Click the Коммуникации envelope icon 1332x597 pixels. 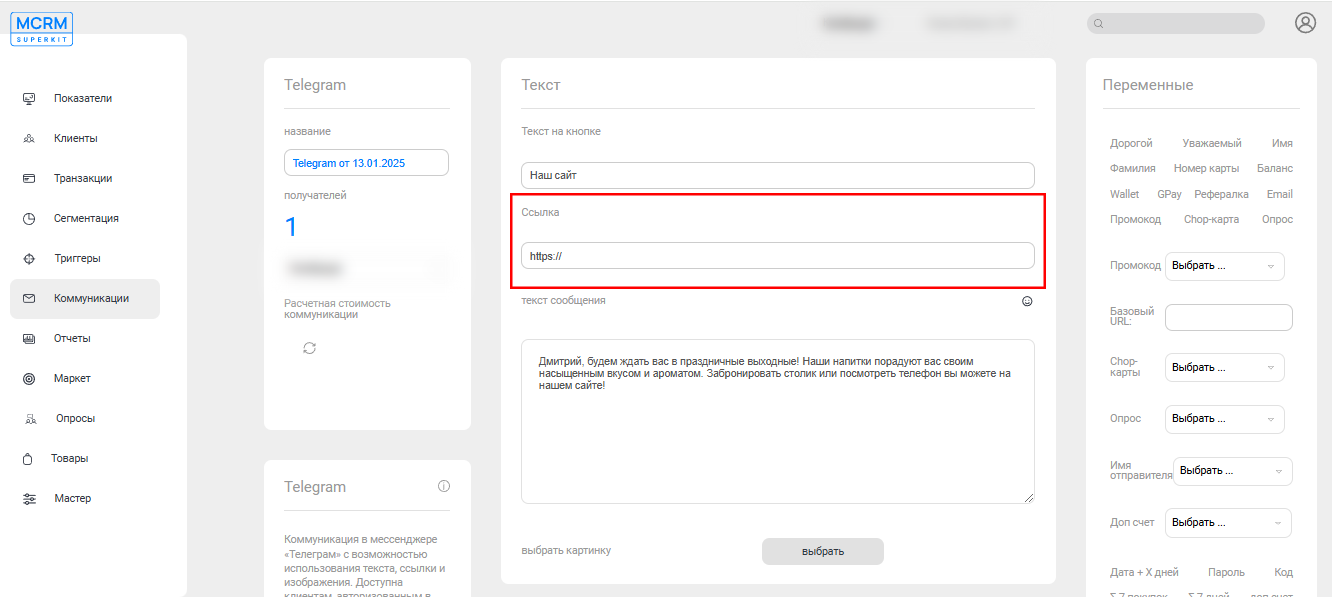pyautogui.click(x=29, y=298)
